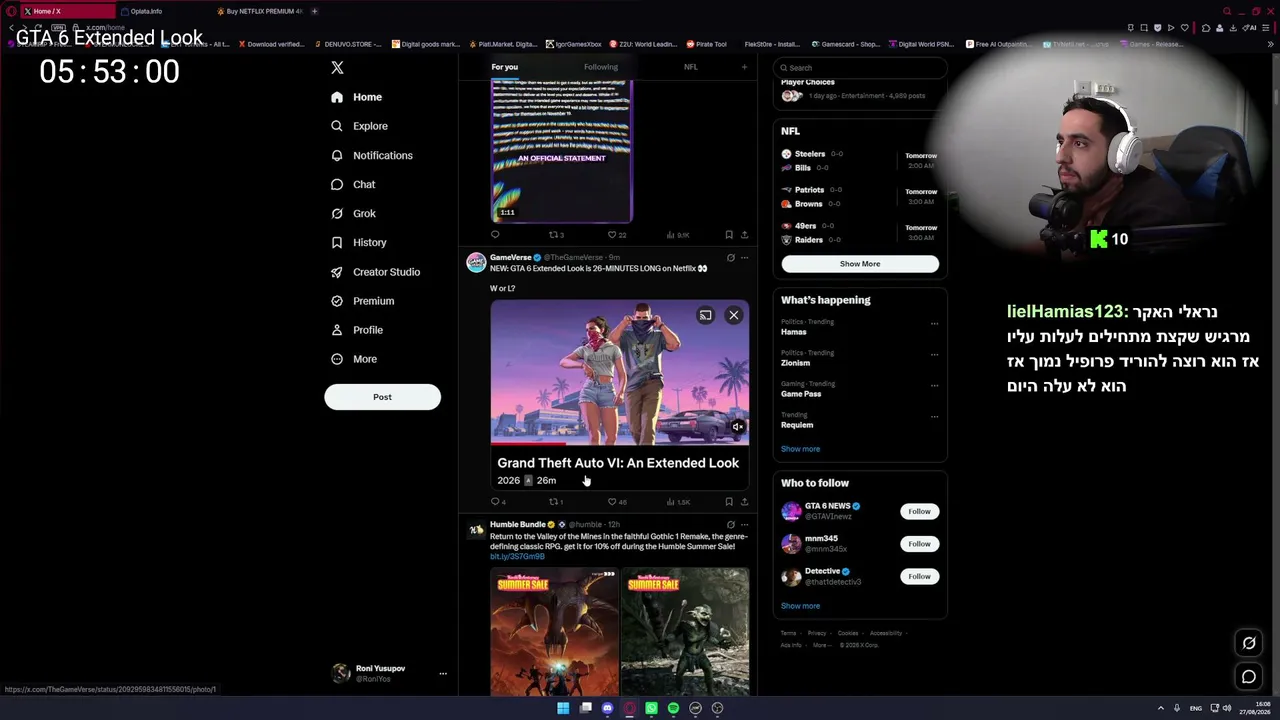This screenshot has width=1280, height=720.
Task: Open more options on the GameVerse post
Action: (x=744, y=258)
